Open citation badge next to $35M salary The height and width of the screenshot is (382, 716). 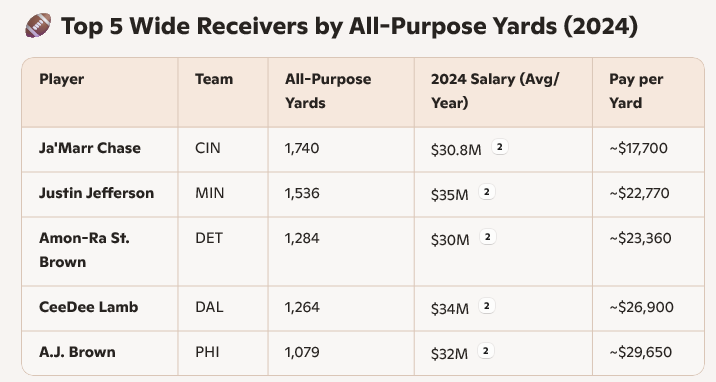(487, 192)
